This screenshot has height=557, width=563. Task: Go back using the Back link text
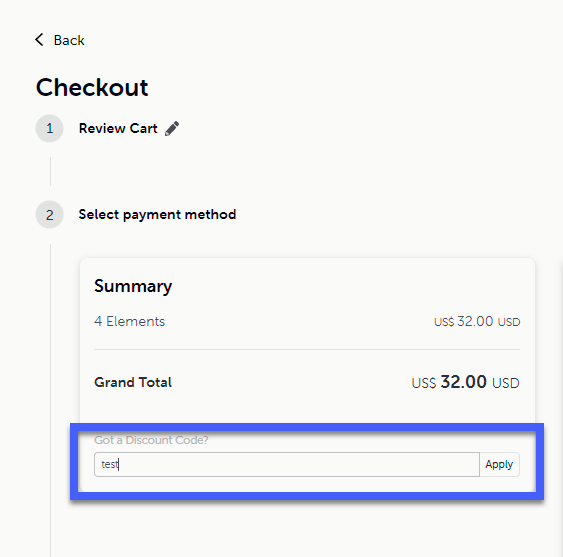69,40
